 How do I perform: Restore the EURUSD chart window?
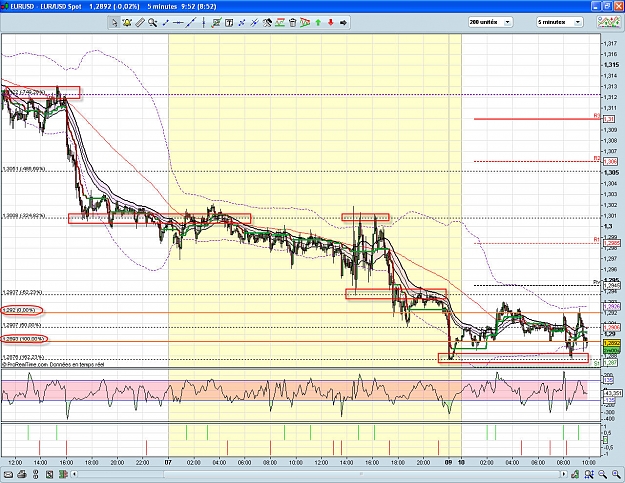click(x=606, y=6)
